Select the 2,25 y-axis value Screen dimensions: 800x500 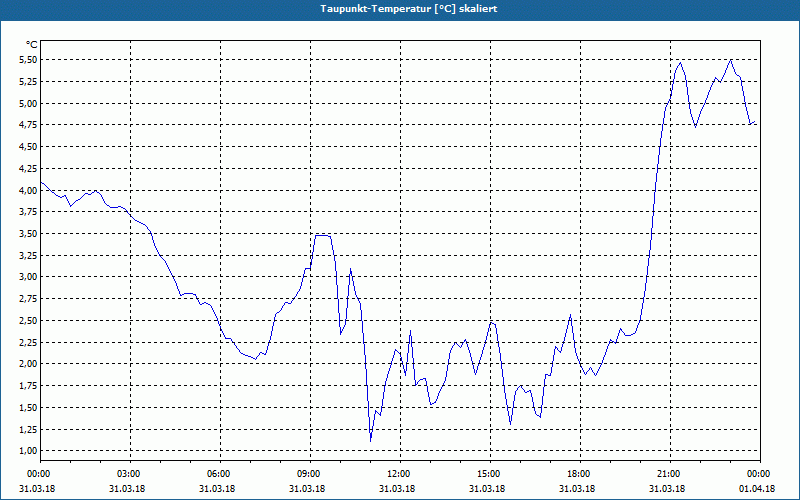tap(28, 342)
